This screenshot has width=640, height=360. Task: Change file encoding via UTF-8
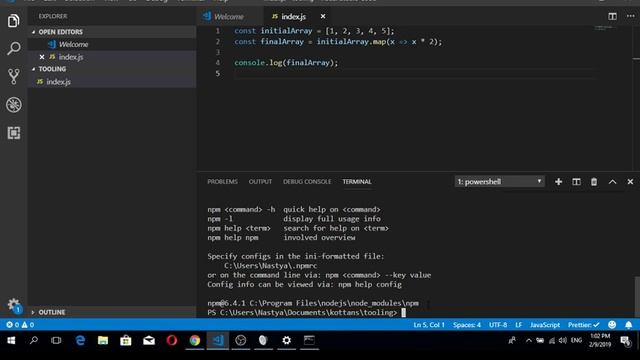[x=498, y=325]
